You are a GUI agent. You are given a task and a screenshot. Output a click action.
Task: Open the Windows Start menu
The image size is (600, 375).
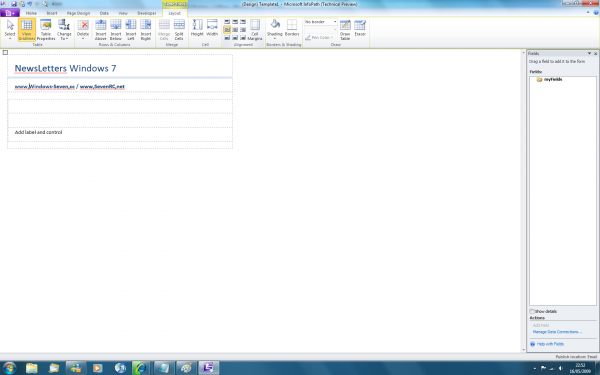(x=9, y=368)
